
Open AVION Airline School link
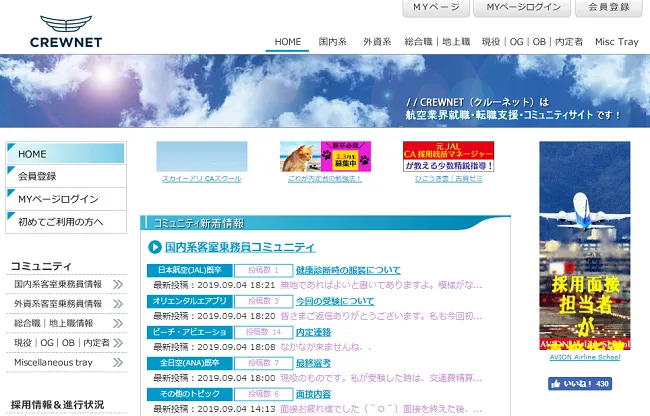[585, 357]
